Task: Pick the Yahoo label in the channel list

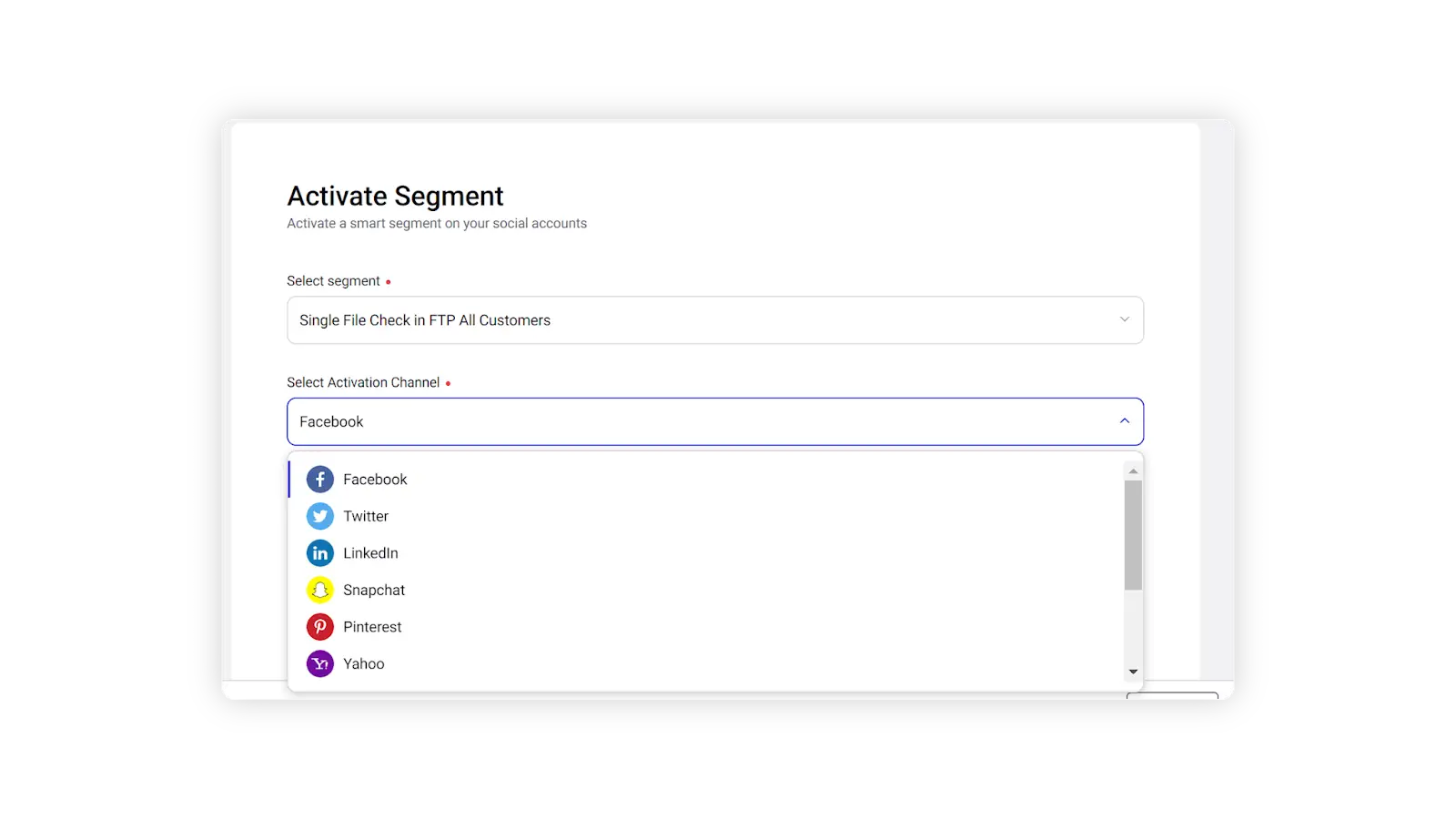Action: tap(364, 663)
